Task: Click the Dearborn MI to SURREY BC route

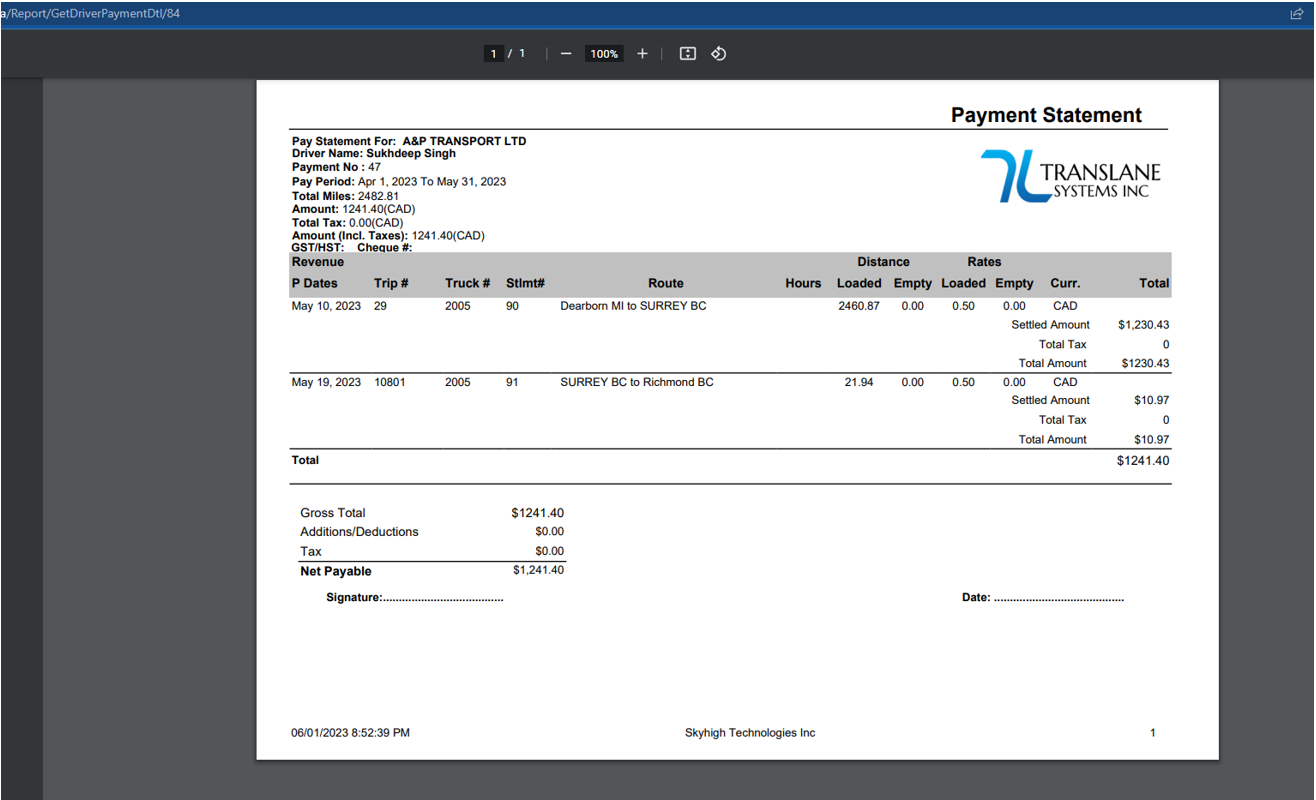Action: click(x=633, y=306)
